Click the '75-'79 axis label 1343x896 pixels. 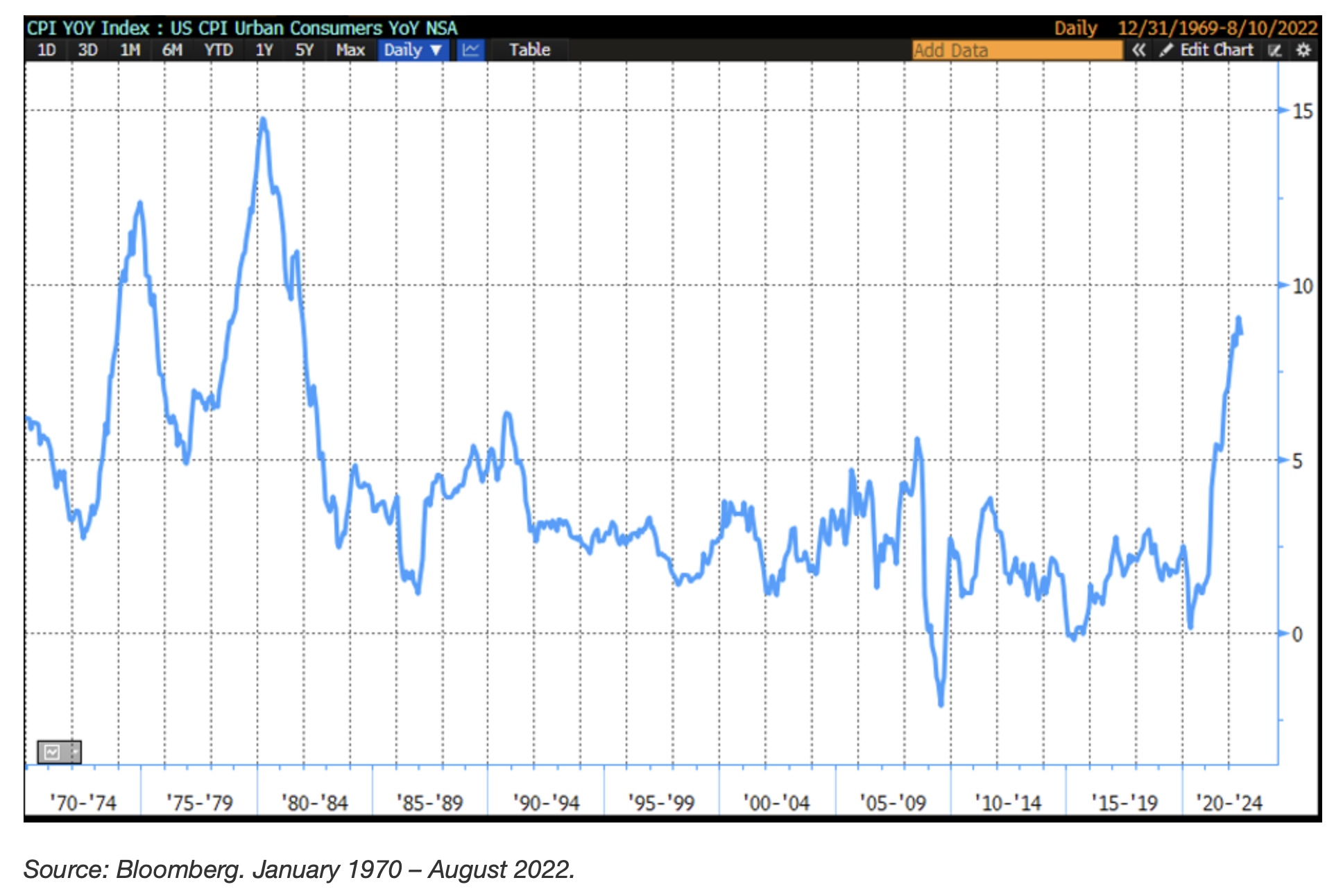[200, 803]
